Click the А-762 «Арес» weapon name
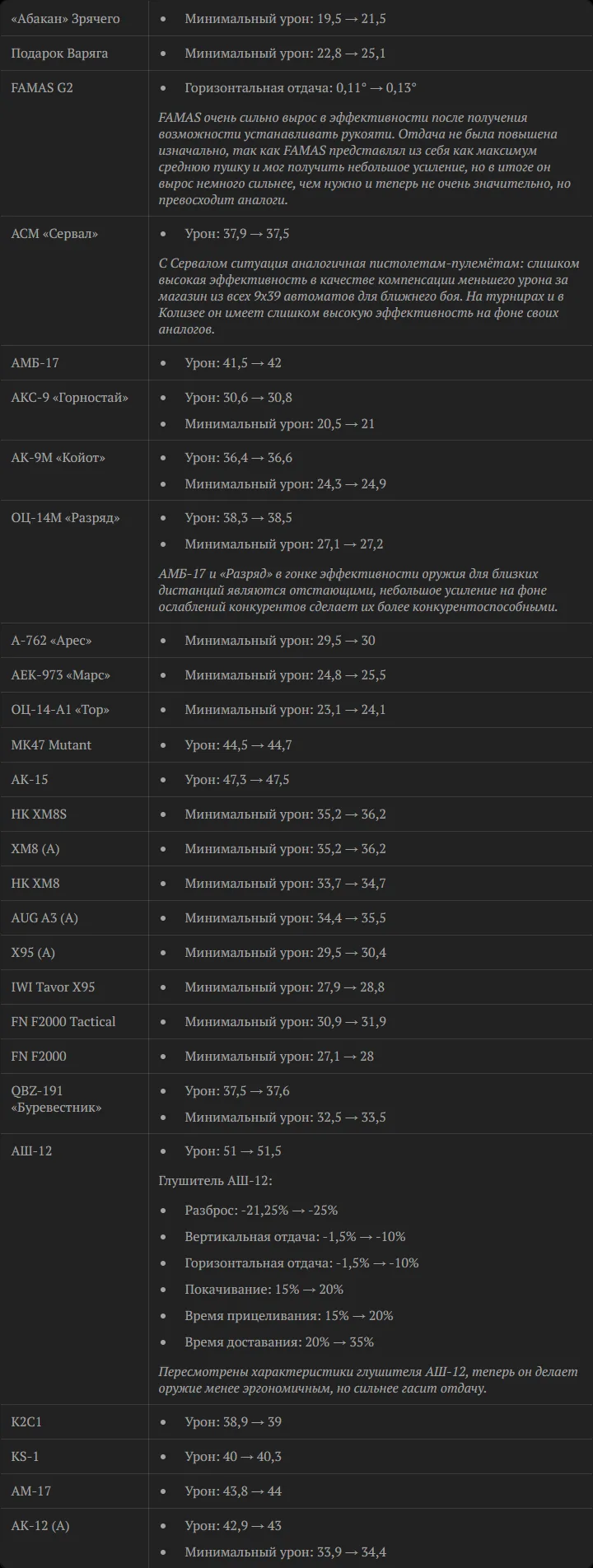This screenshot has height=1568, width=593. (x=51, y=641)
